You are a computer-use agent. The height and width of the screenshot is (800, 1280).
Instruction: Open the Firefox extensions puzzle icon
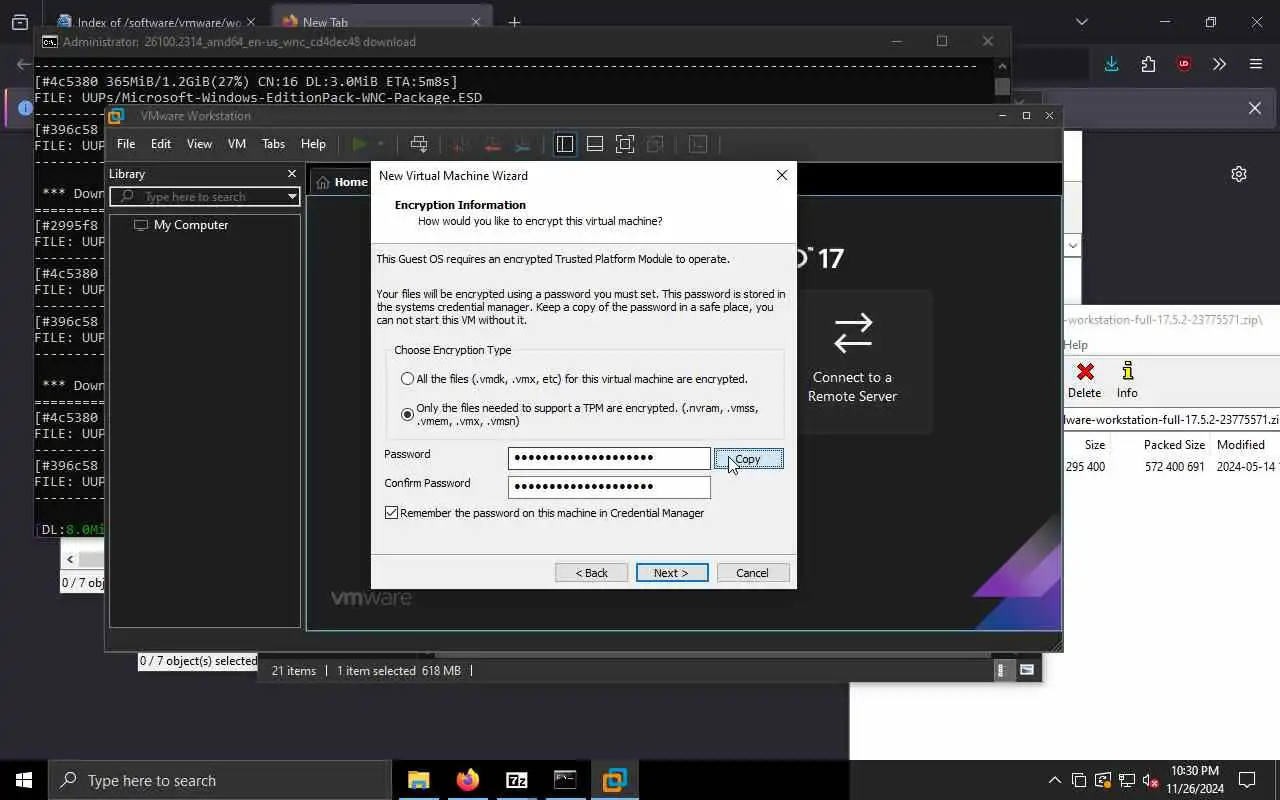click(1148, 64)
